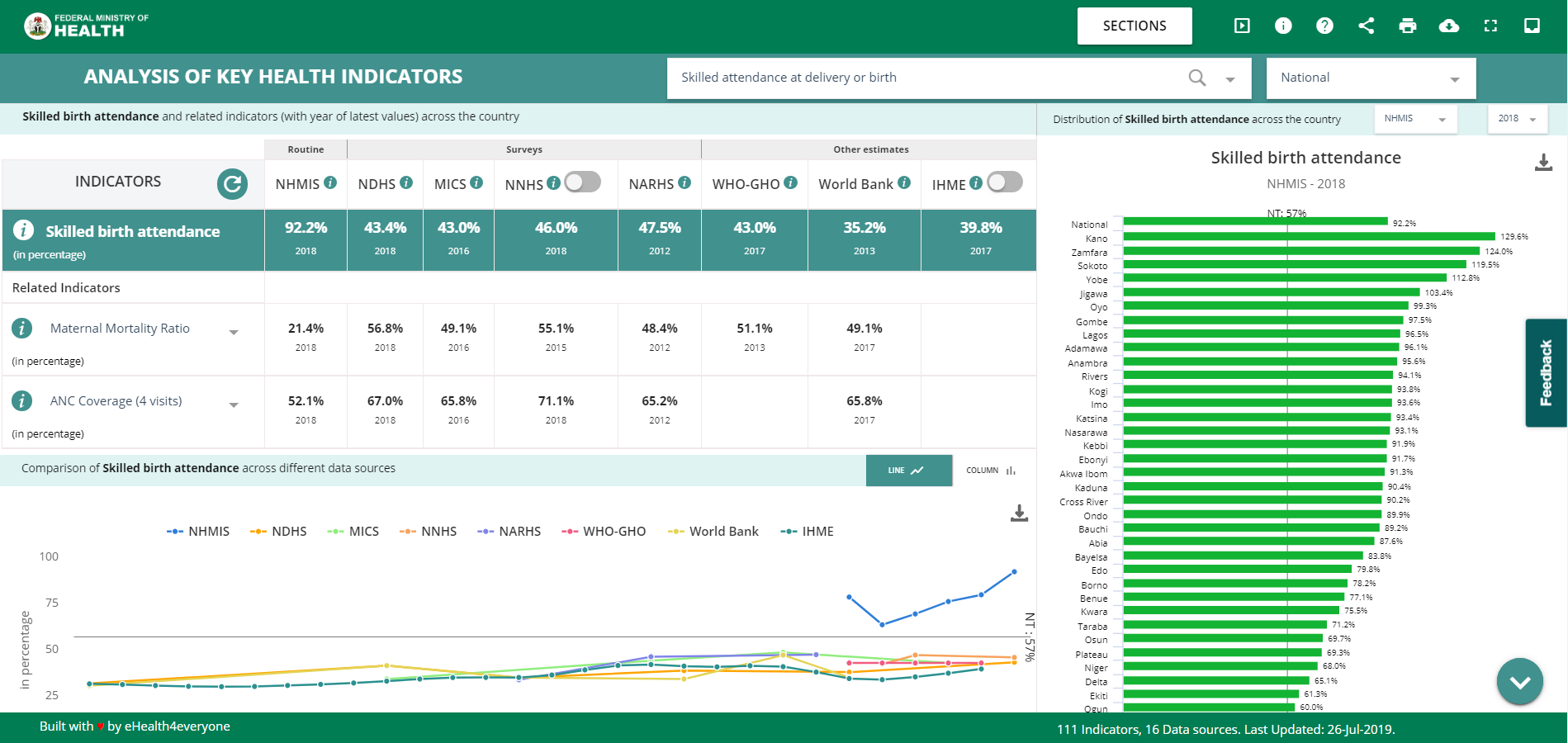This screenshot has width=1568, height=743.
Task: Expand Maternal Mortality Ratio dropdown arrow
Action: [x=234, y=332]
